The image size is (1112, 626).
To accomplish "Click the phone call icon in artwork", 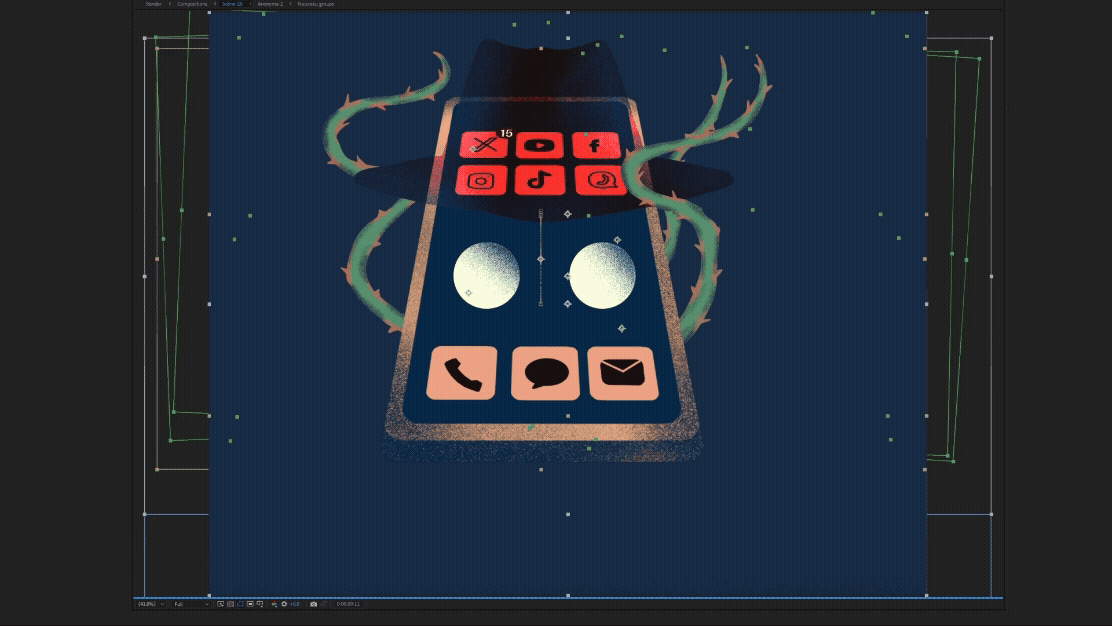I will [462, 373].
